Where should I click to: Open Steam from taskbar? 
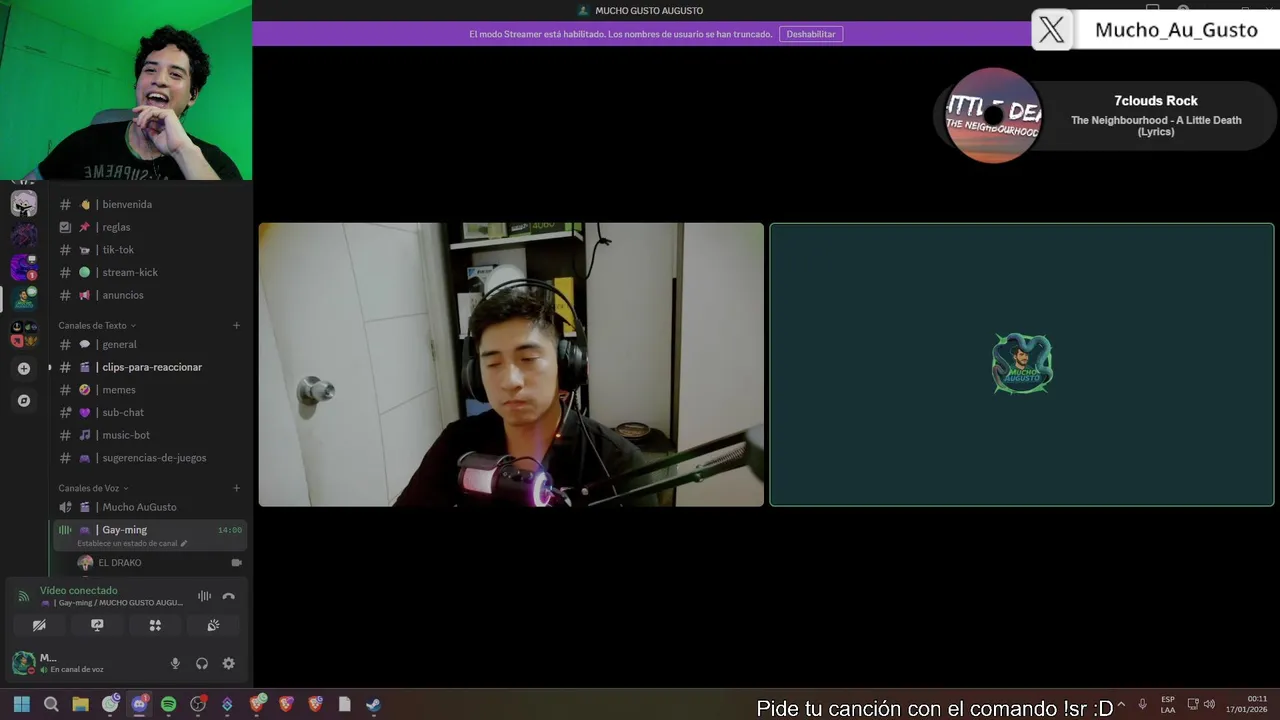pos(373,704)
